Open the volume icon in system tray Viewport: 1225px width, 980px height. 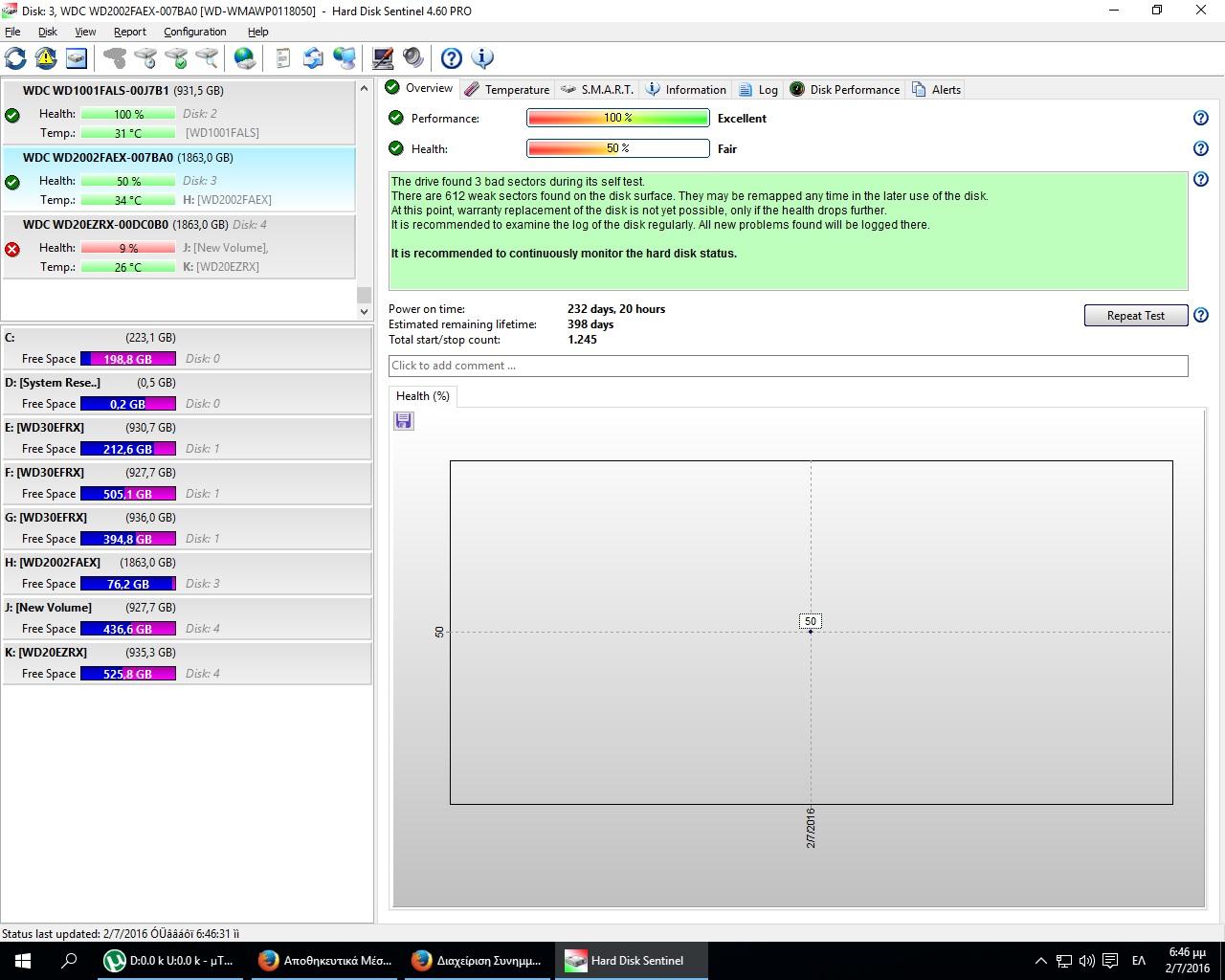[1087, 960]
